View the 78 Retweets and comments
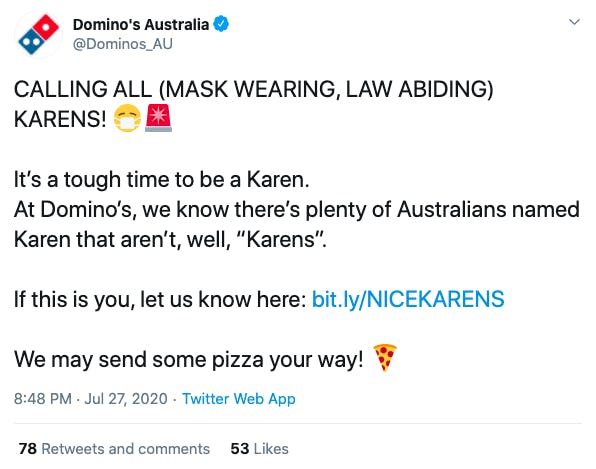Screen dimensions: 596x469 (x=114, y=449)
